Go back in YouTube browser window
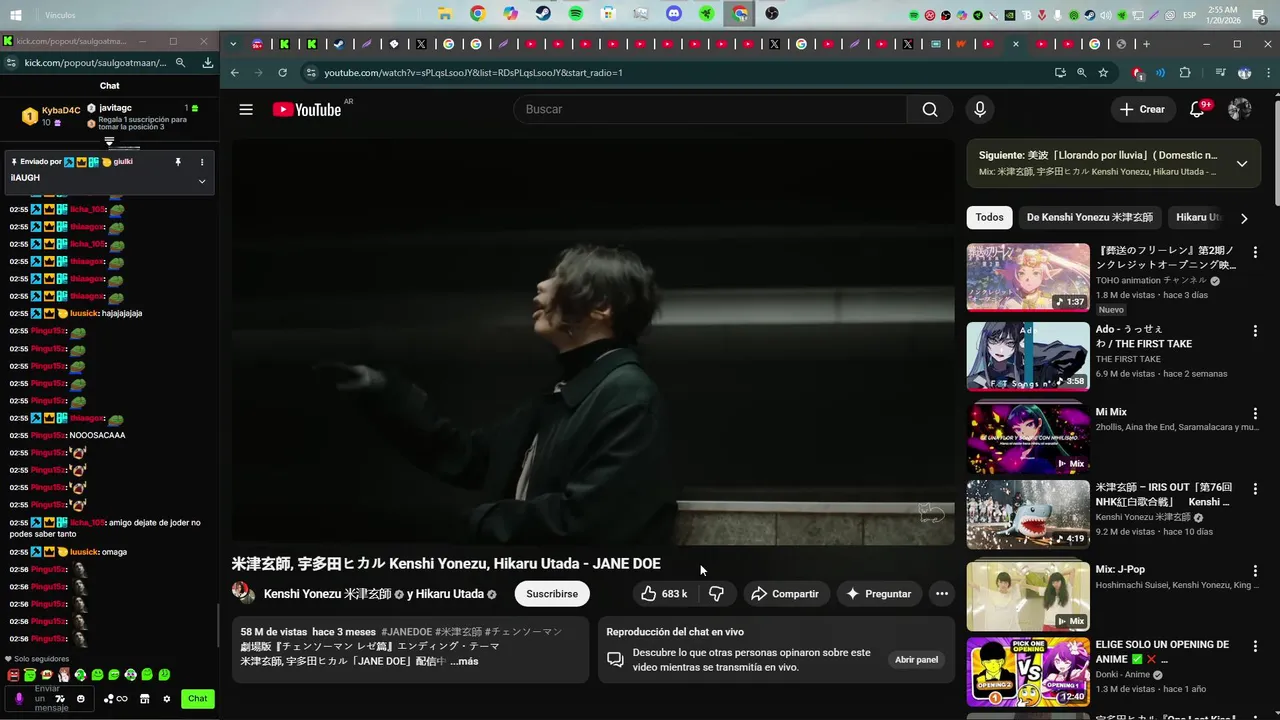Viewport: 1280px width, 720px height. tap(235, 73)
